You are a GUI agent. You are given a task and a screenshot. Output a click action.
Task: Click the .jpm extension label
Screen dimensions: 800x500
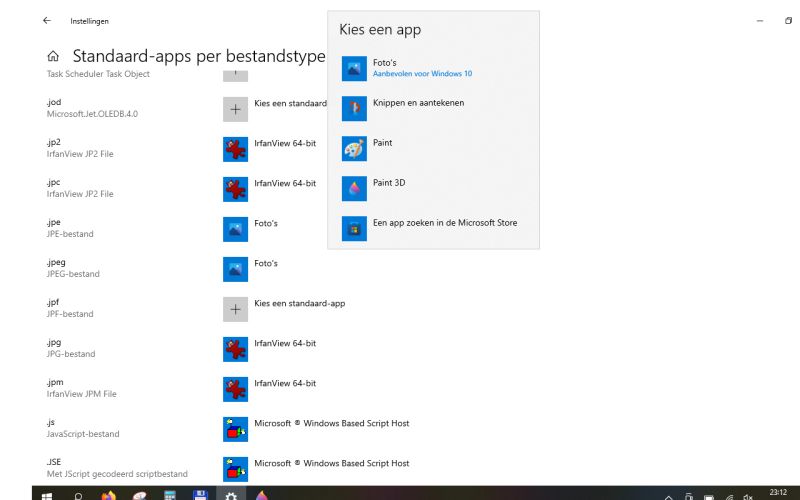55,382
